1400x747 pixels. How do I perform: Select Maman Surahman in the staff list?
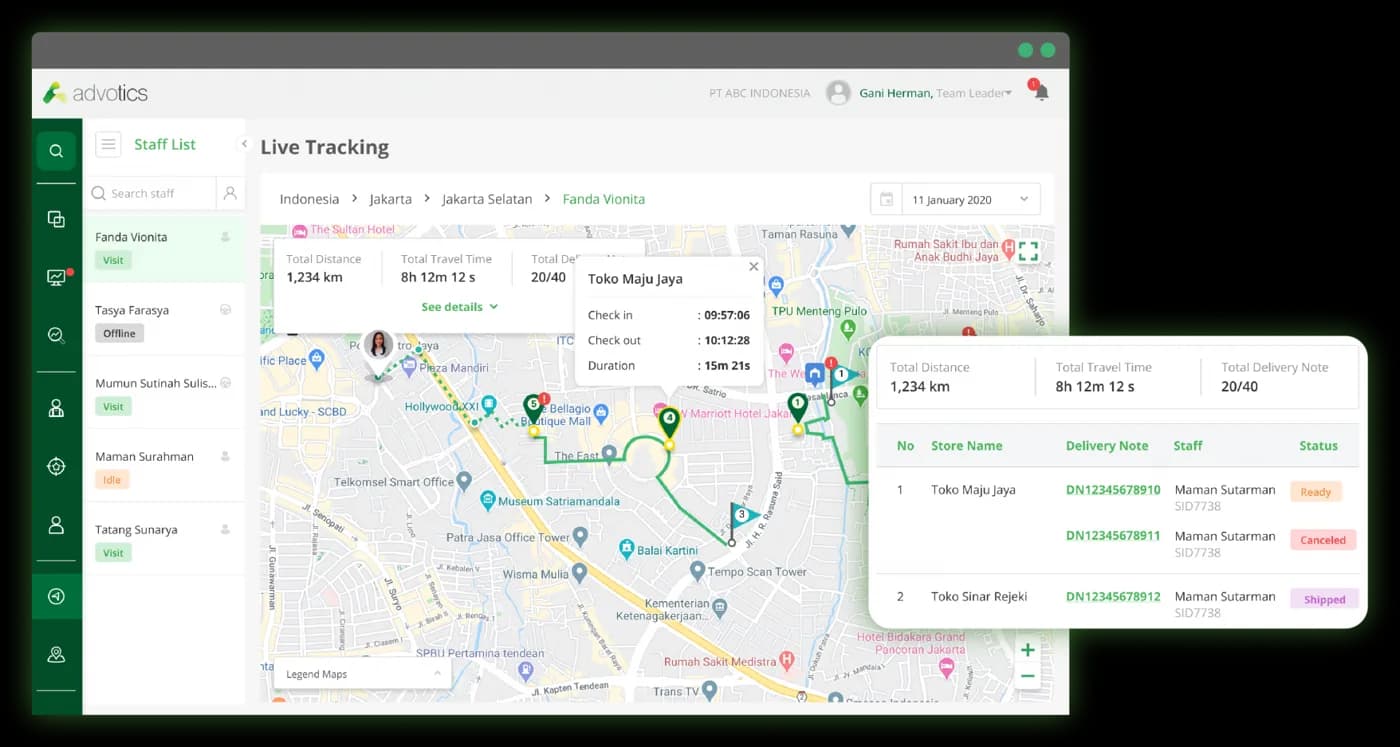pos(164,467)
